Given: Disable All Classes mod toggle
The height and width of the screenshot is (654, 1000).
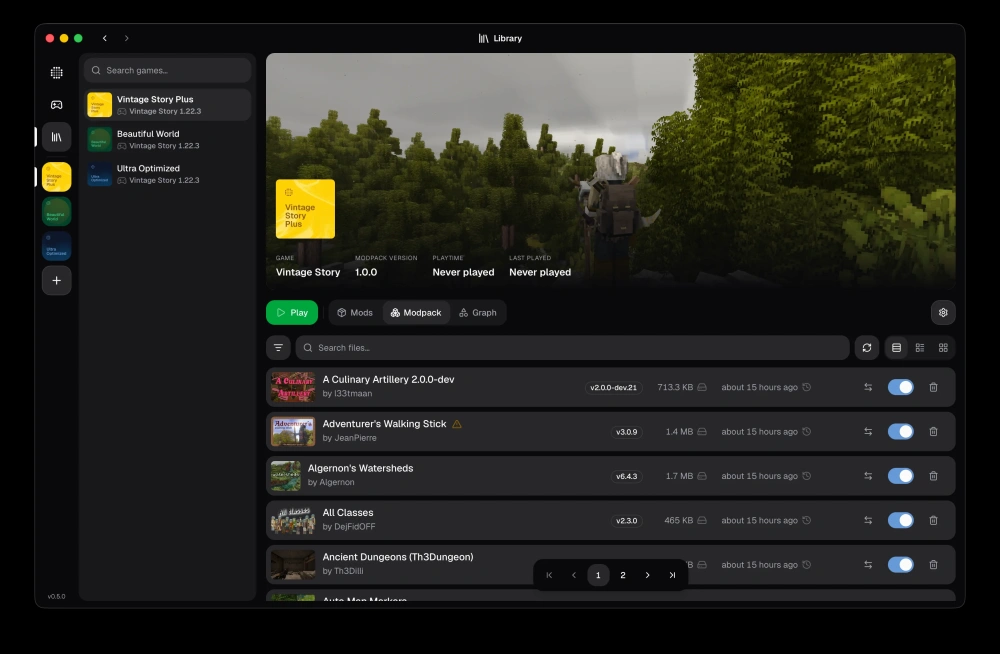Looking at the screenshot, I should tap(901, 521).
